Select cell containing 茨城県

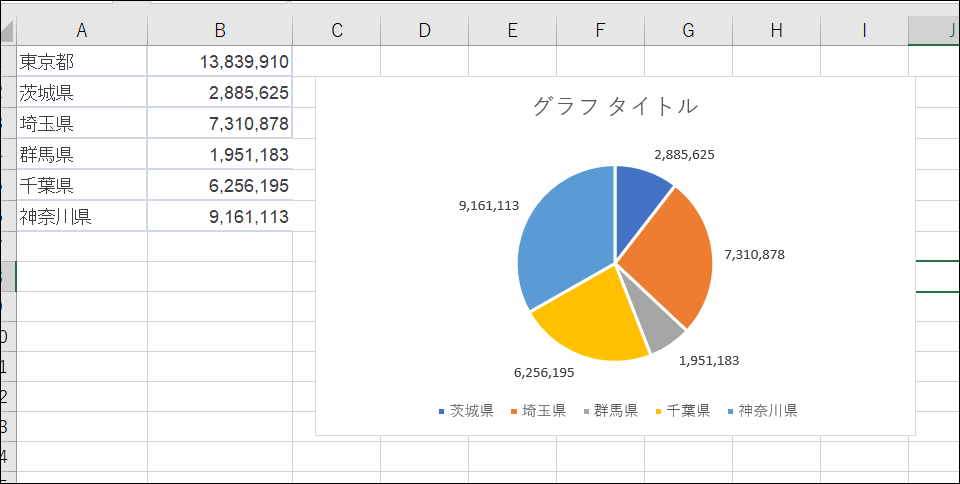point(81,92)
